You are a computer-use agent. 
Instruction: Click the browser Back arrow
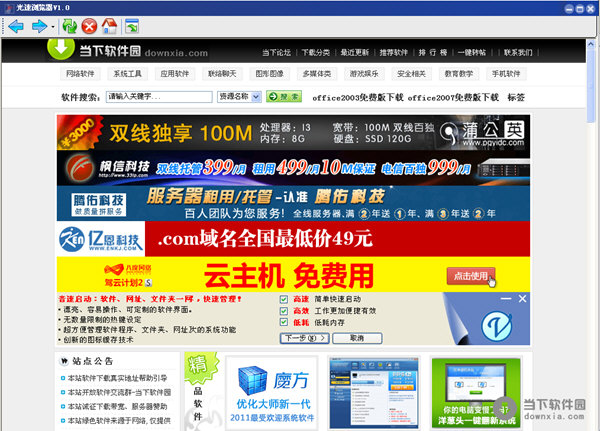pyautogui.click(x=14, y=25)
